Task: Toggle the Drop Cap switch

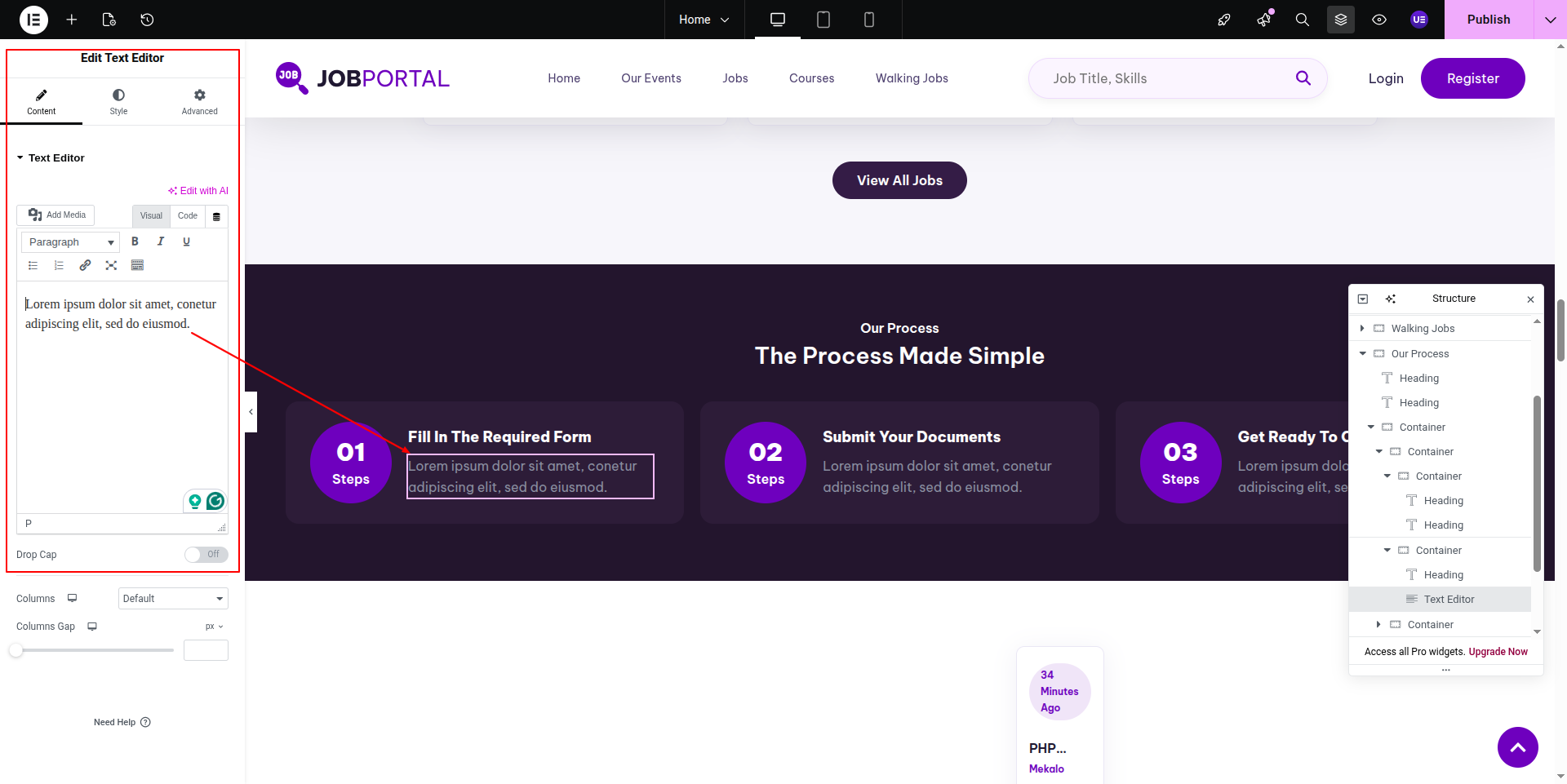Action: 206,555
